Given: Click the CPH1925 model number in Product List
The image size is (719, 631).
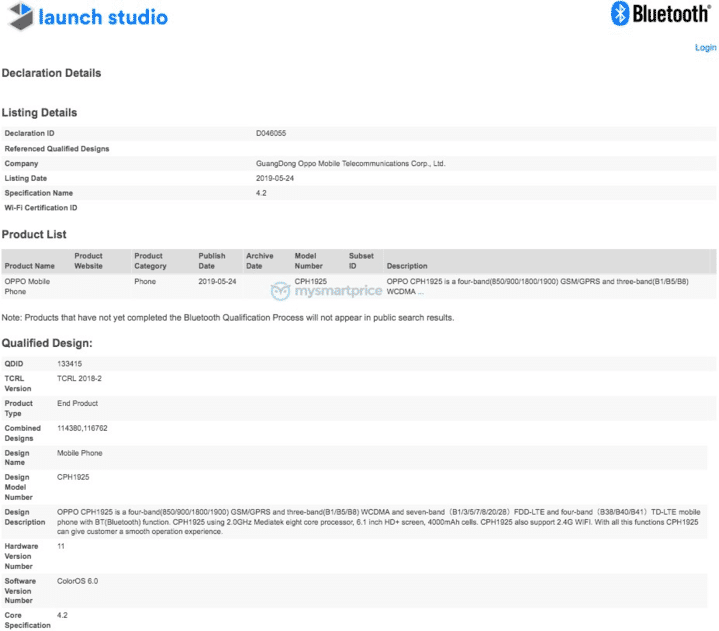Looking at the screenshot, I should (310, 282).
